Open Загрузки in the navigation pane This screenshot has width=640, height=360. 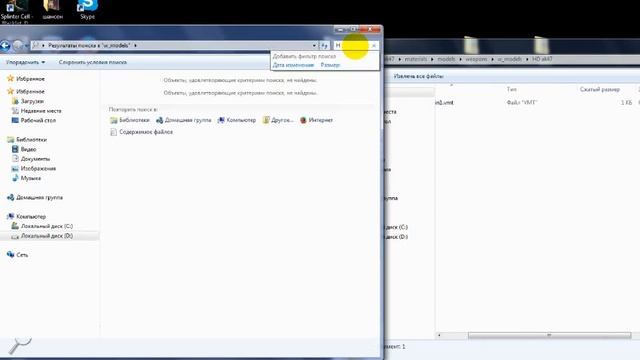coord(32,101)
